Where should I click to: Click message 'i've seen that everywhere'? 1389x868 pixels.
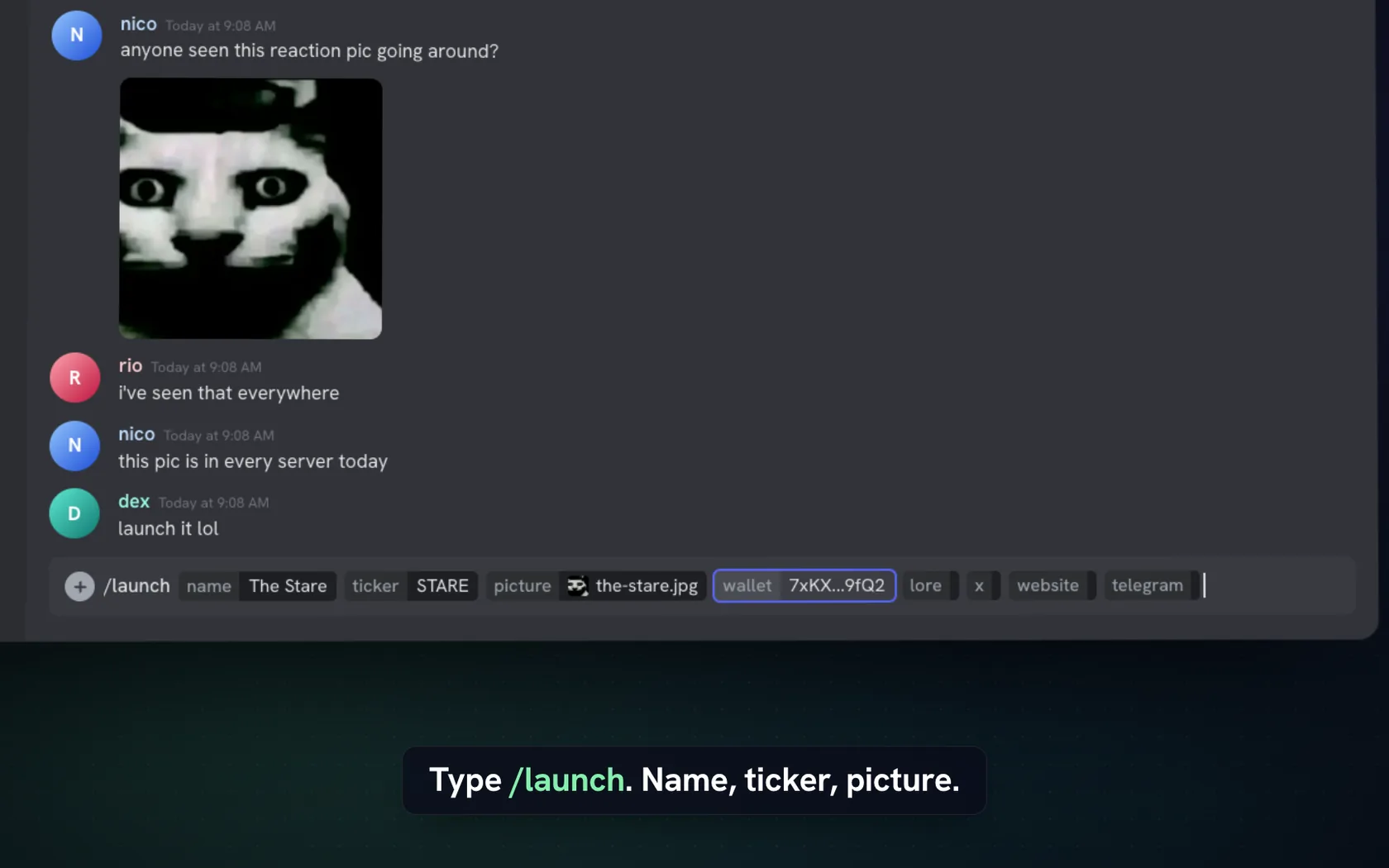228,393
